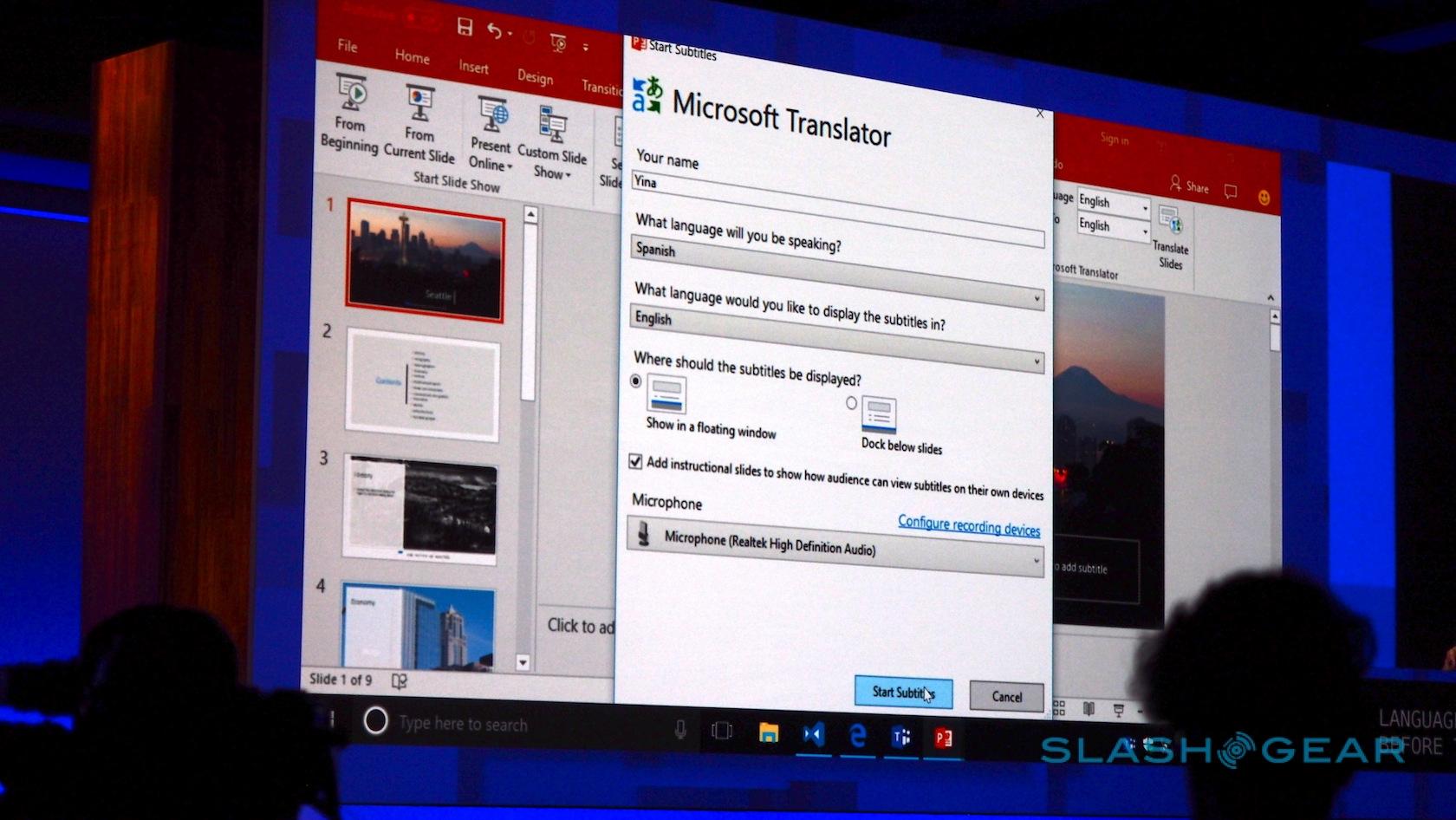Open Microsoft Edge from the taskbar
This screenshot has width=1456, height=820.
pyautogui.click(x=858, y=736)
